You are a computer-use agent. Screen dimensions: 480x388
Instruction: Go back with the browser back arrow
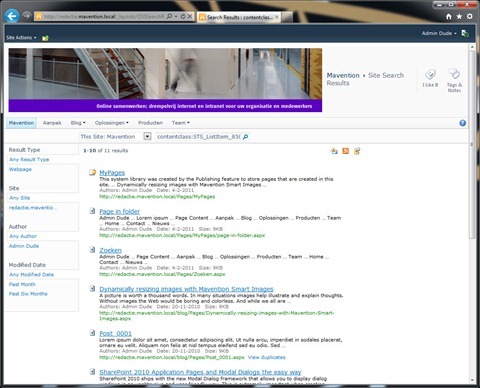[12, 16]
